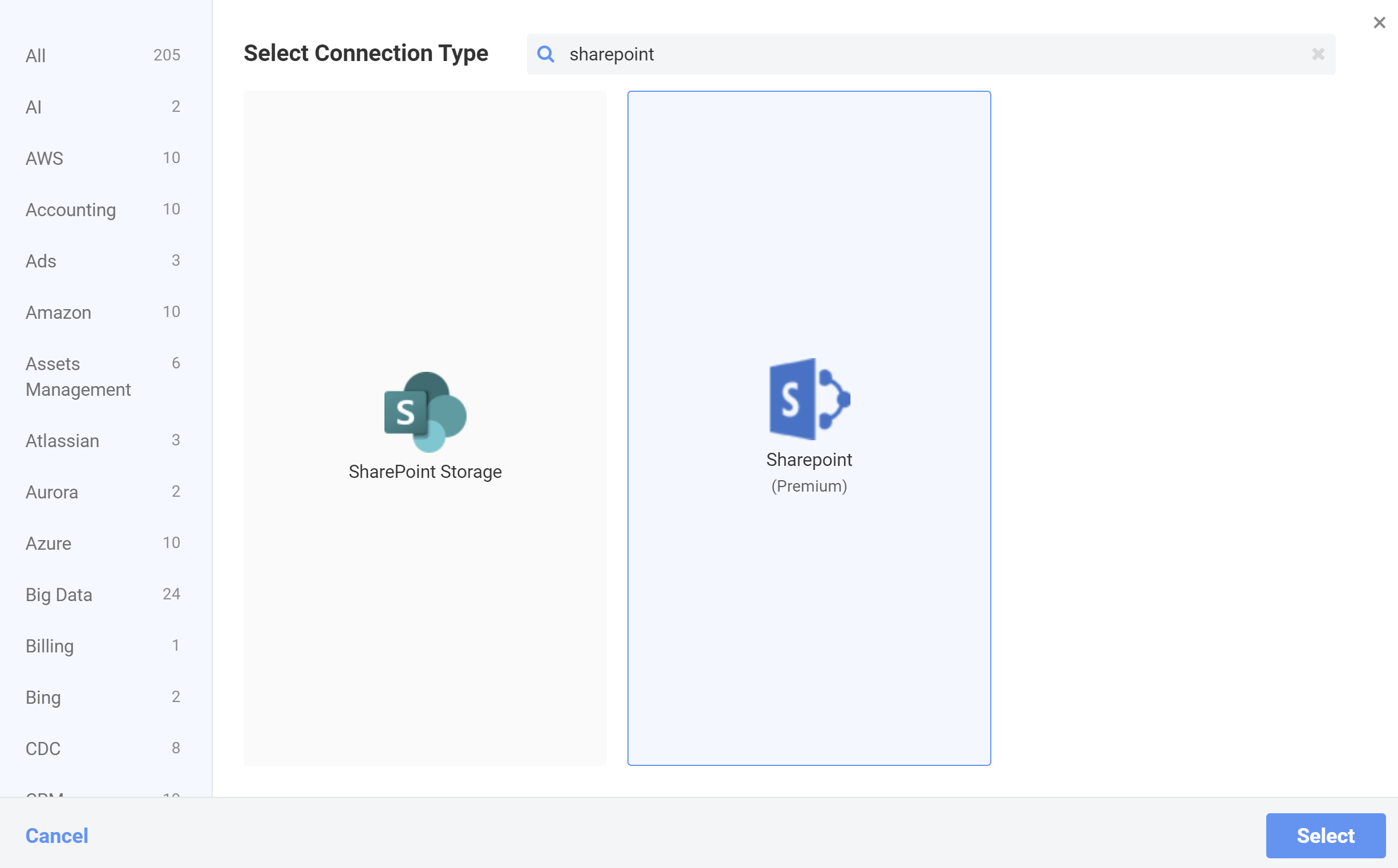Cancel the connection selection

point(56,836)
